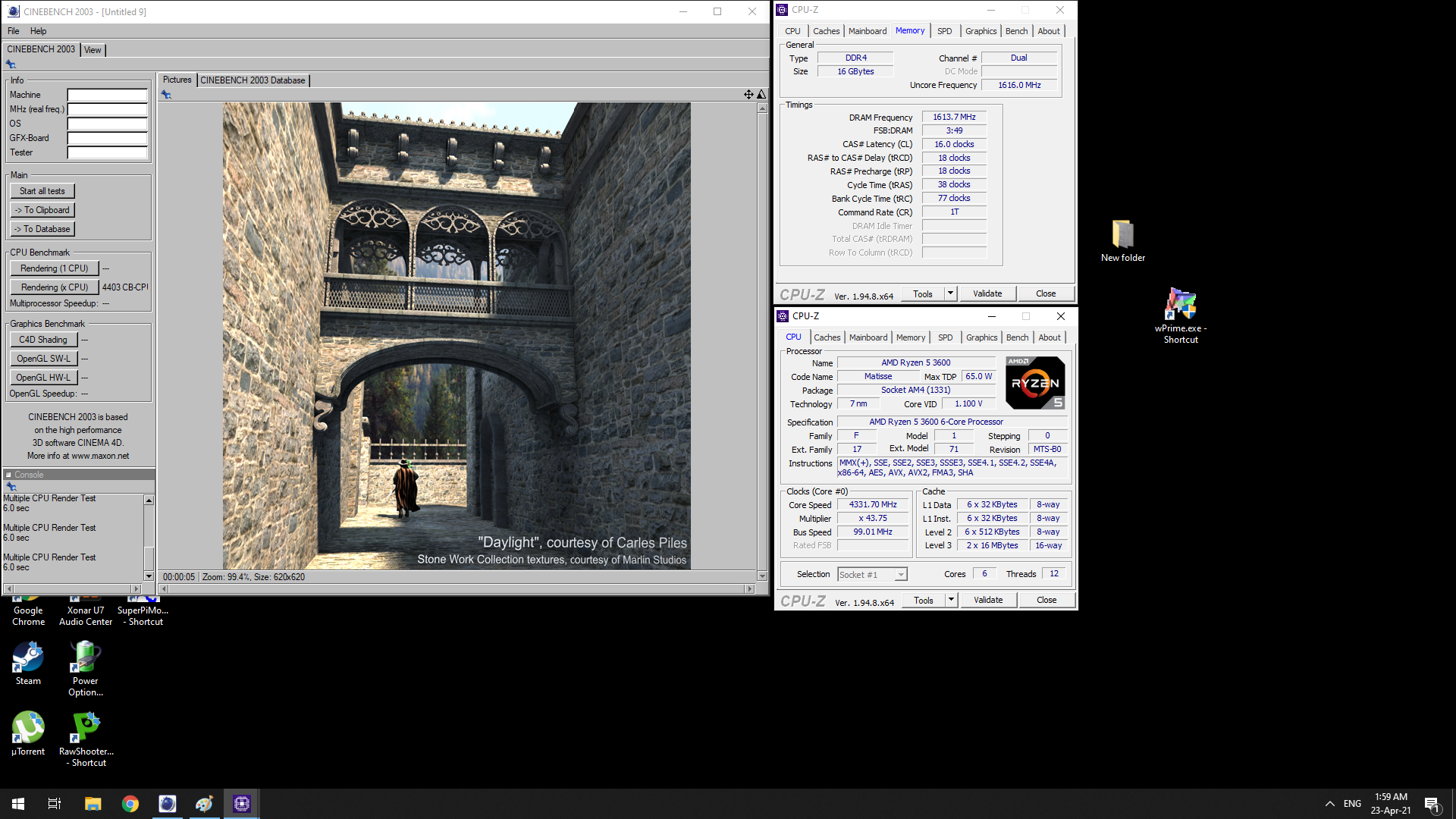
Task: Open the New folder desktop icon
Action: pyautogui.click(x=1123, y=240)
